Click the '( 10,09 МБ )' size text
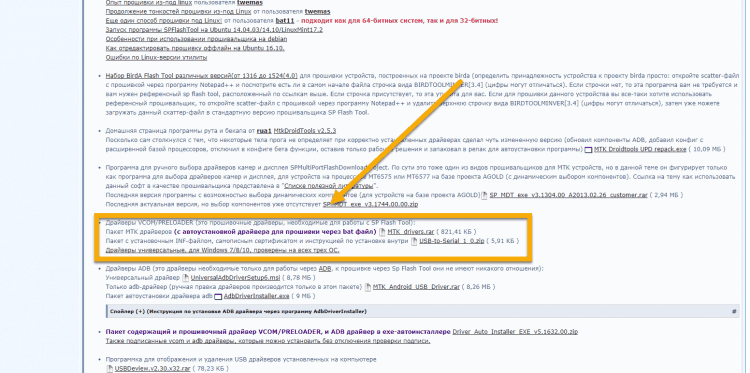Image resolution: width=750 pixels, height=373 pixels. [x=707, y=150]
